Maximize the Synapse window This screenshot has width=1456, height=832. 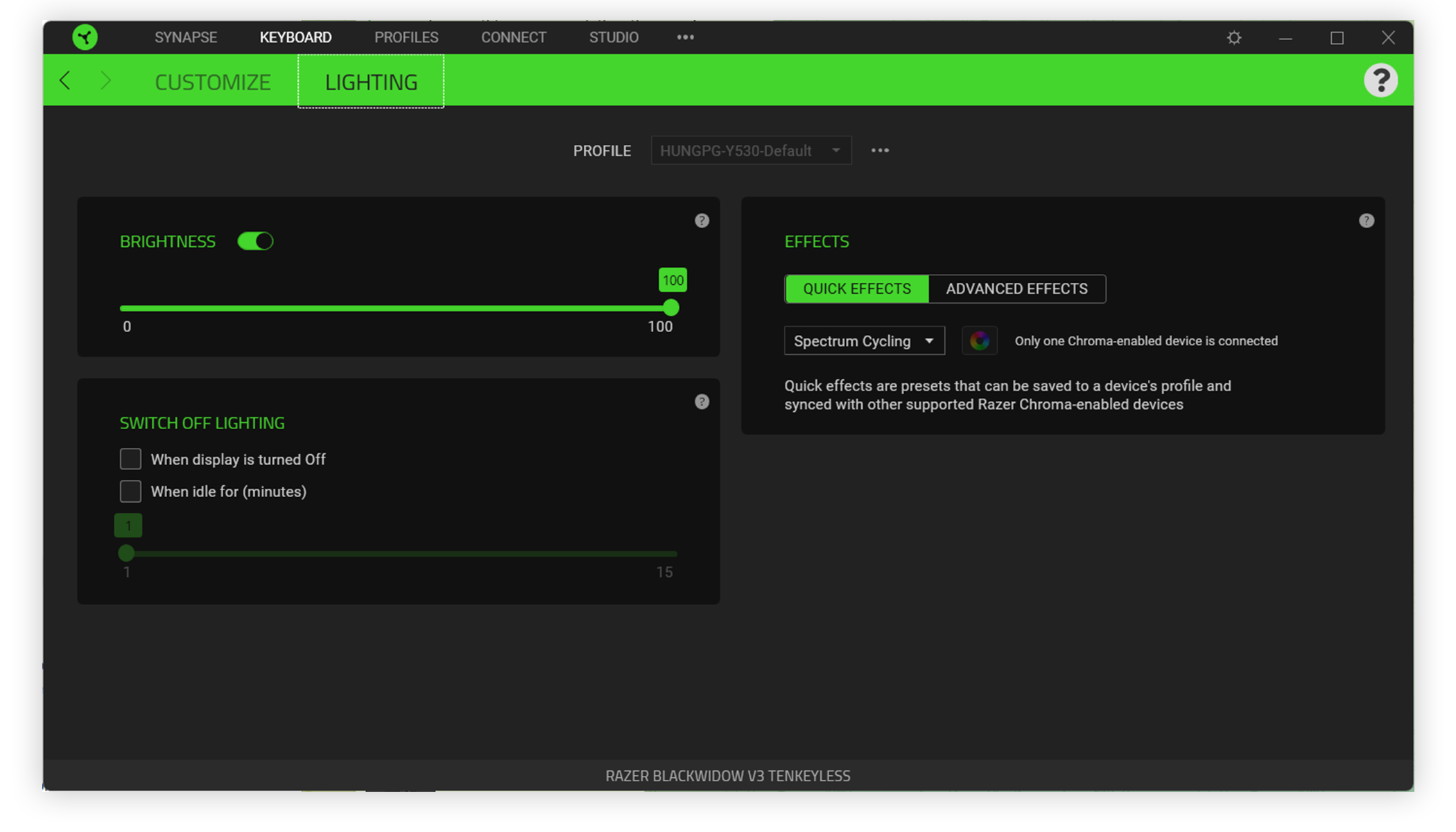1337,37
